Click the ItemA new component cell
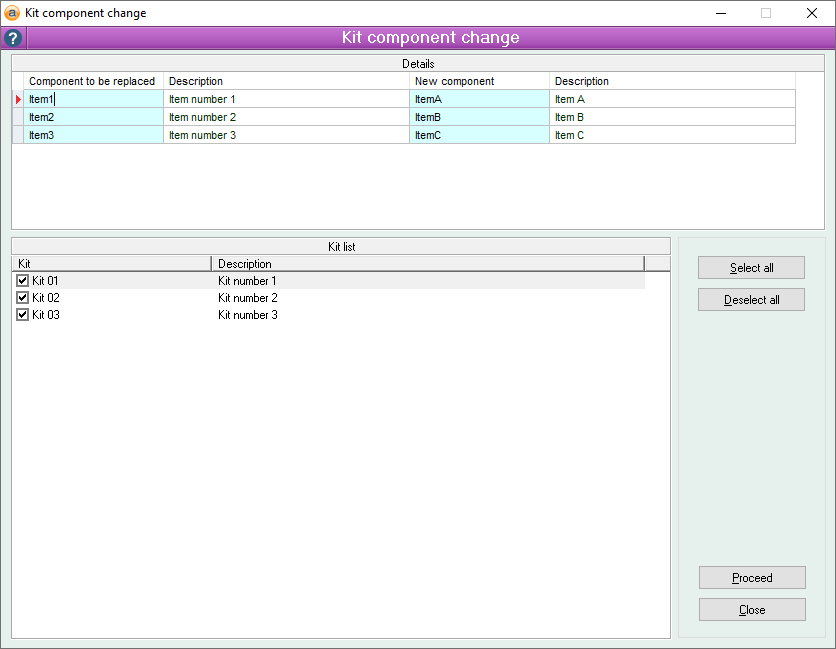 click(478, 99)
